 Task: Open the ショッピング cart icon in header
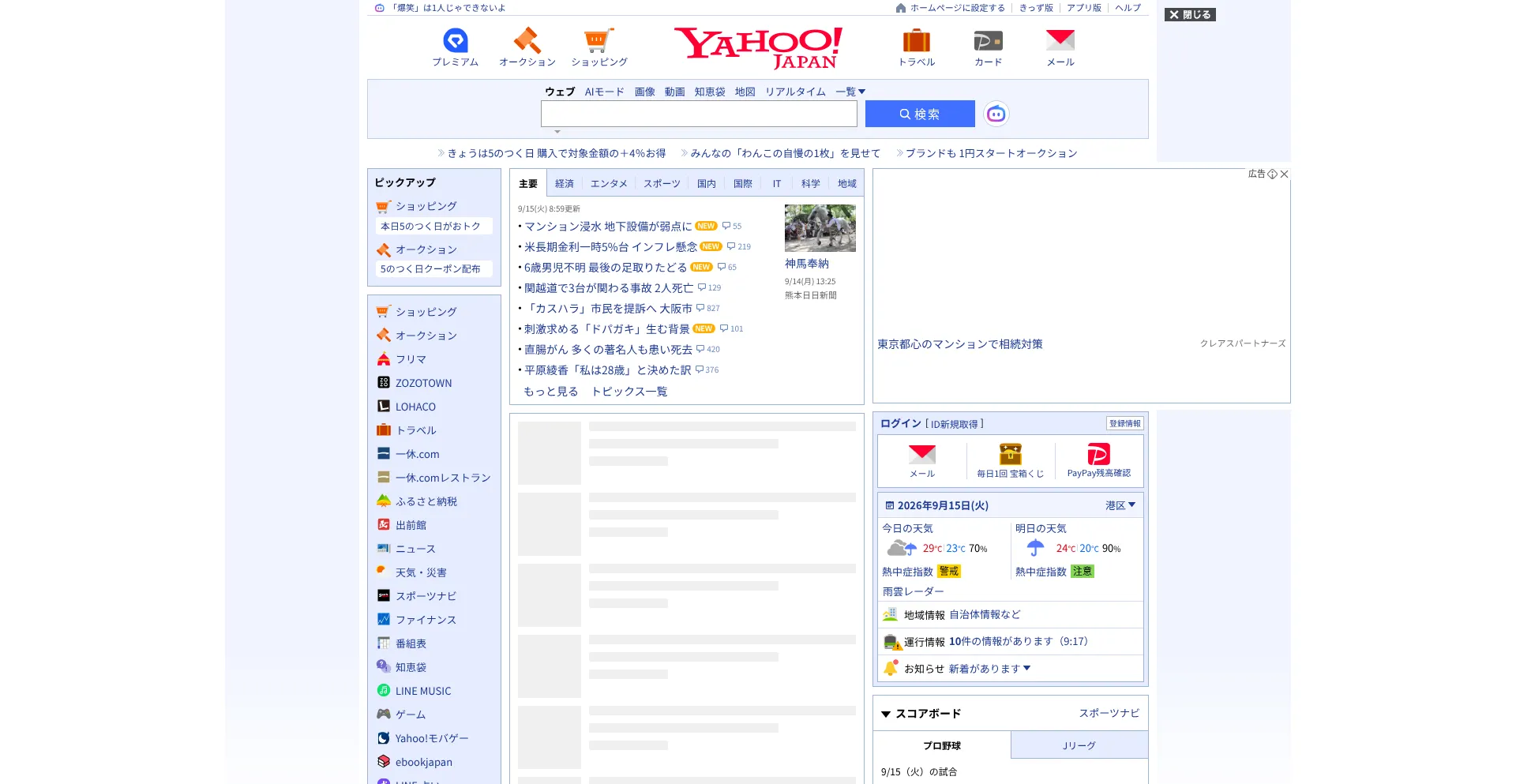click(x=599, y=40)
